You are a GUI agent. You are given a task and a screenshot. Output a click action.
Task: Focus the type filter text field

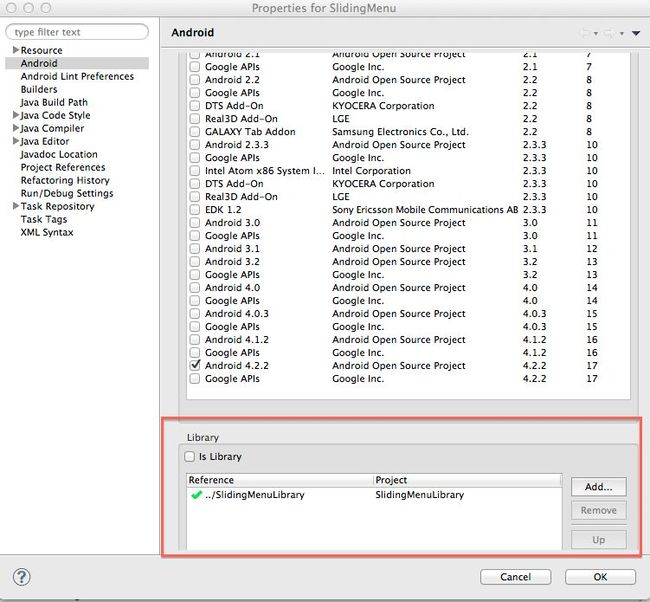[77, 32]
